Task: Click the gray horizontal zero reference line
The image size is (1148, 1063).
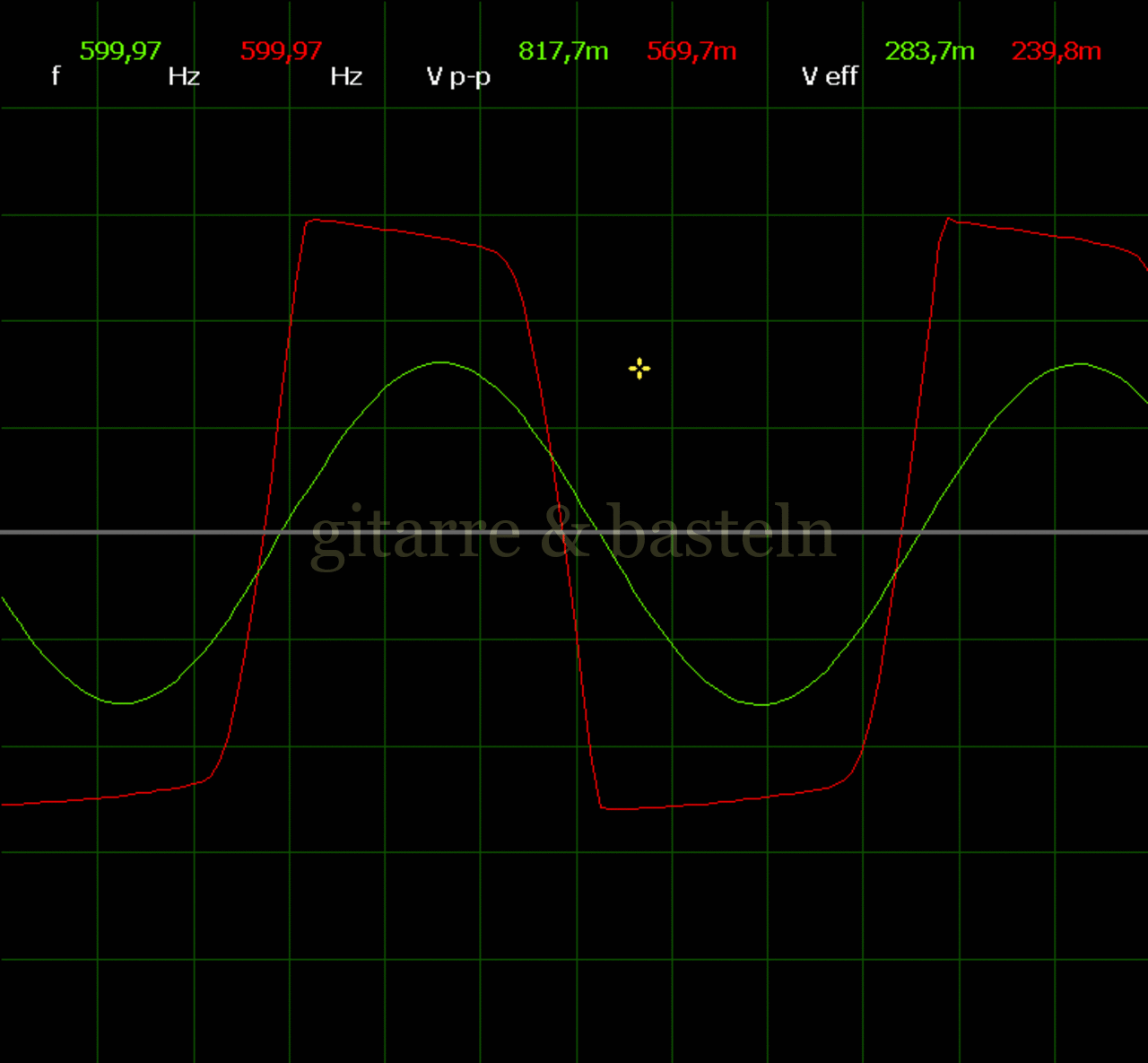Action: point(135,532)
